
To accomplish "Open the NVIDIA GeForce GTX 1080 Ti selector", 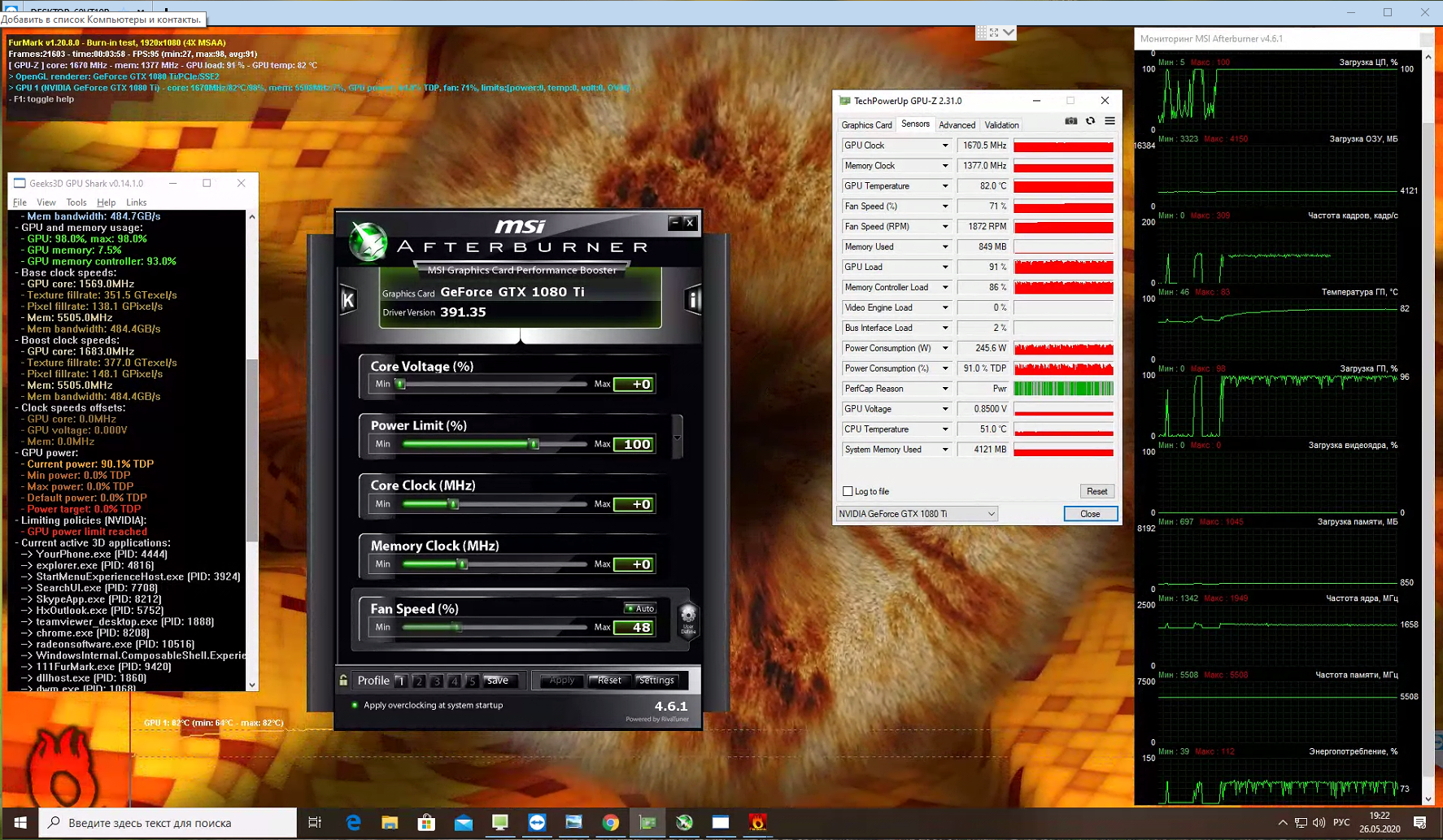I will 917,514.
